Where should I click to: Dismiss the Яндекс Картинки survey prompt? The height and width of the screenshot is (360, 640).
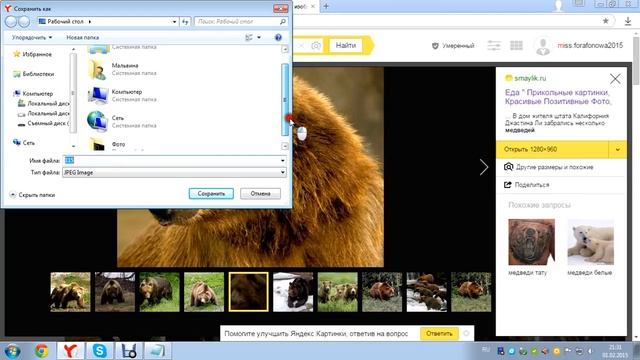(x=466, y=333)
